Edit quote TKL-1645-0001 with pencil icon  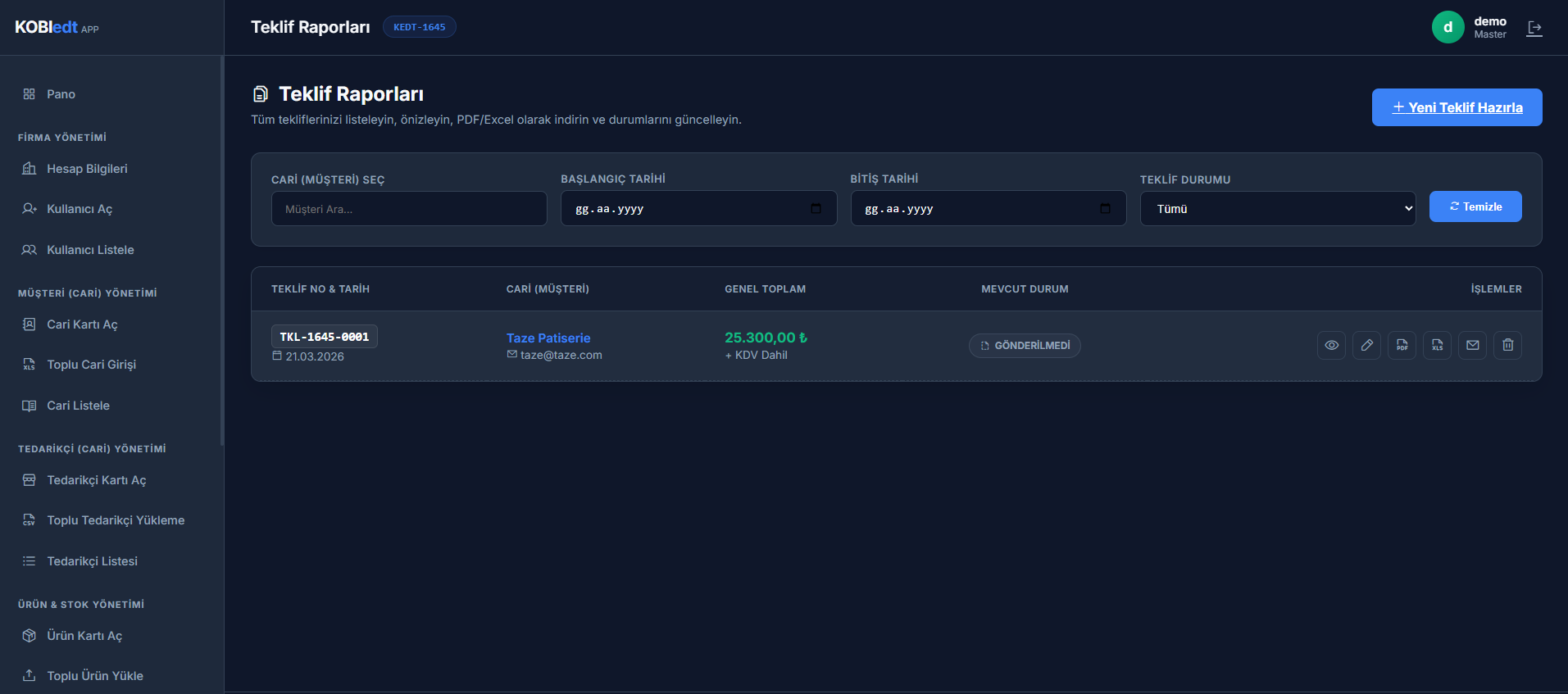(x=1366, y=345)
